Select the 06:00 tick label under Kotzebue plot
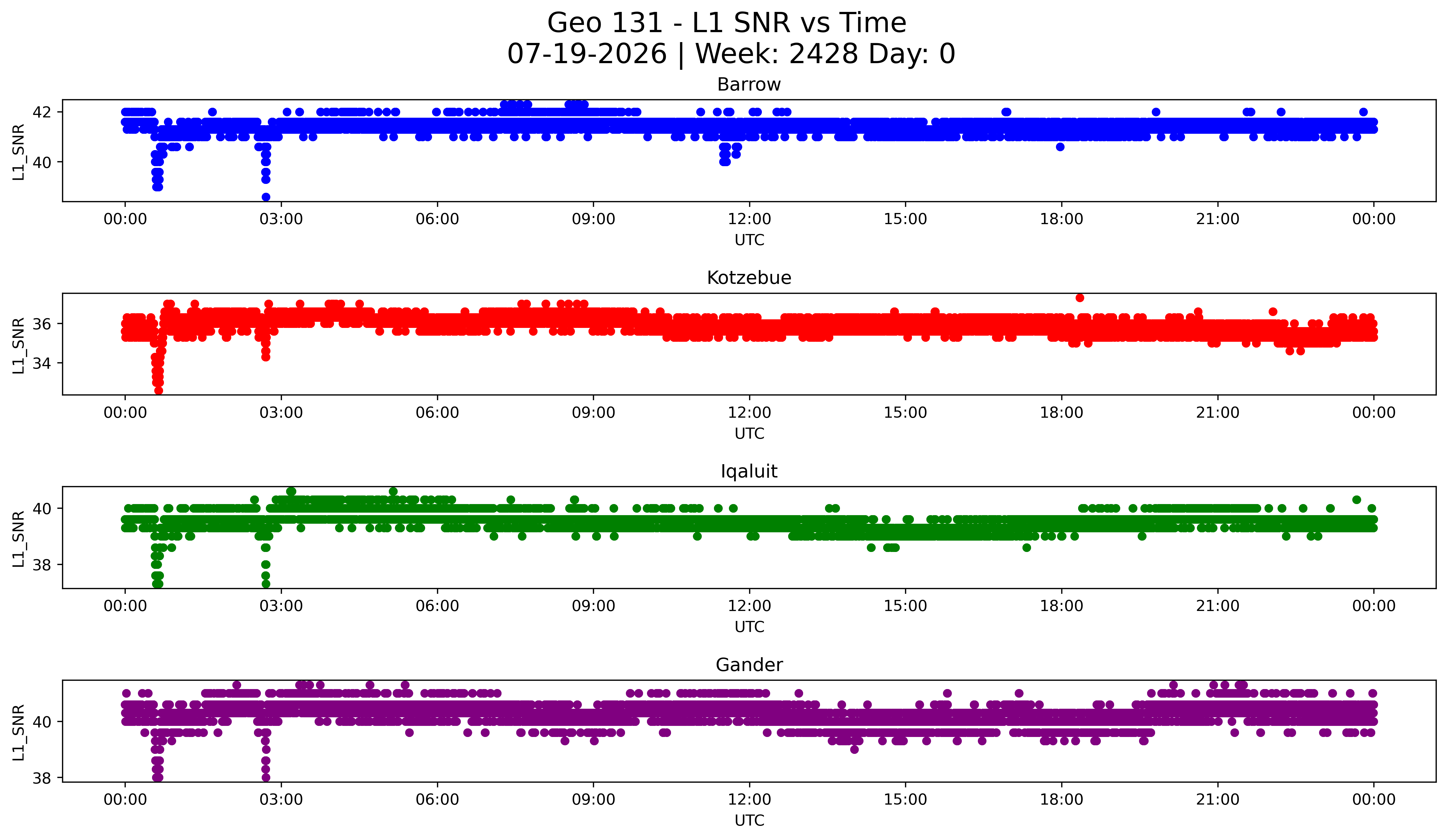1447x840 pixels. tap(437, 413)
